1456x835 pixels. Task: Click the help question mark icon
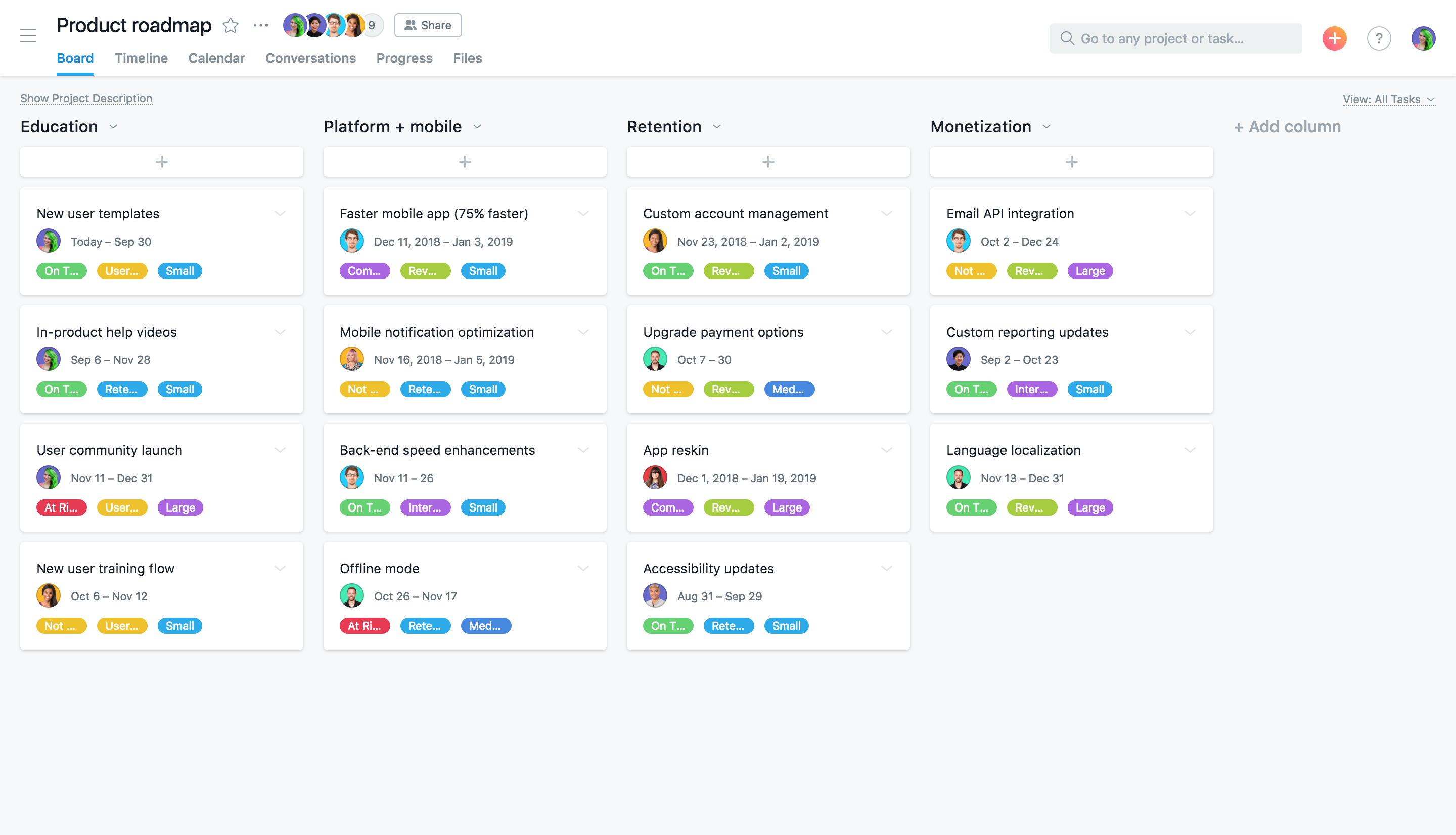coord(1379,38)
